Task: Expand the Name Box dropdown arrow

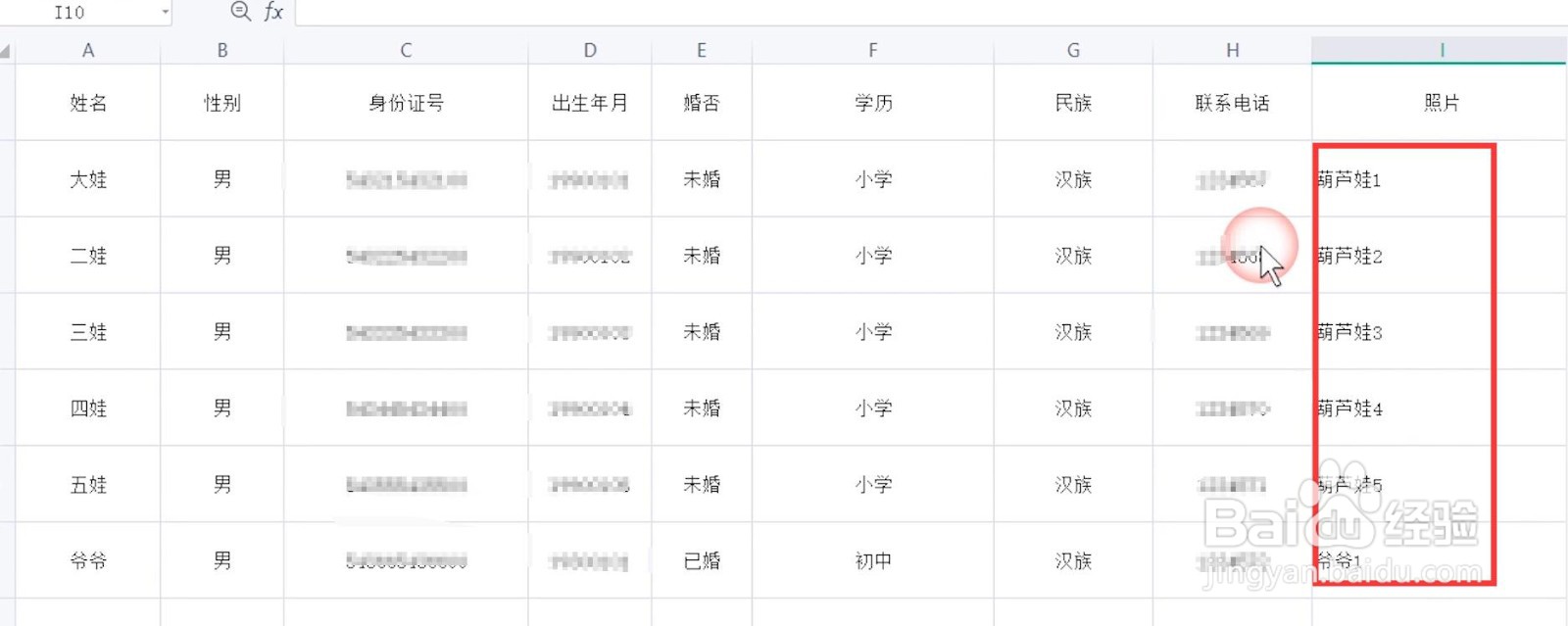Action: coord(165,13)
